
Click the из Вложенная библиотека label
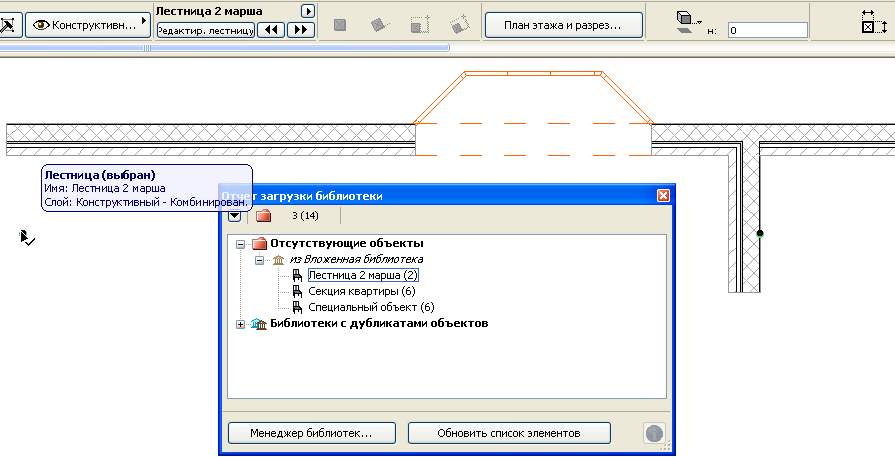pyautogui.click(x=356, y=260)
